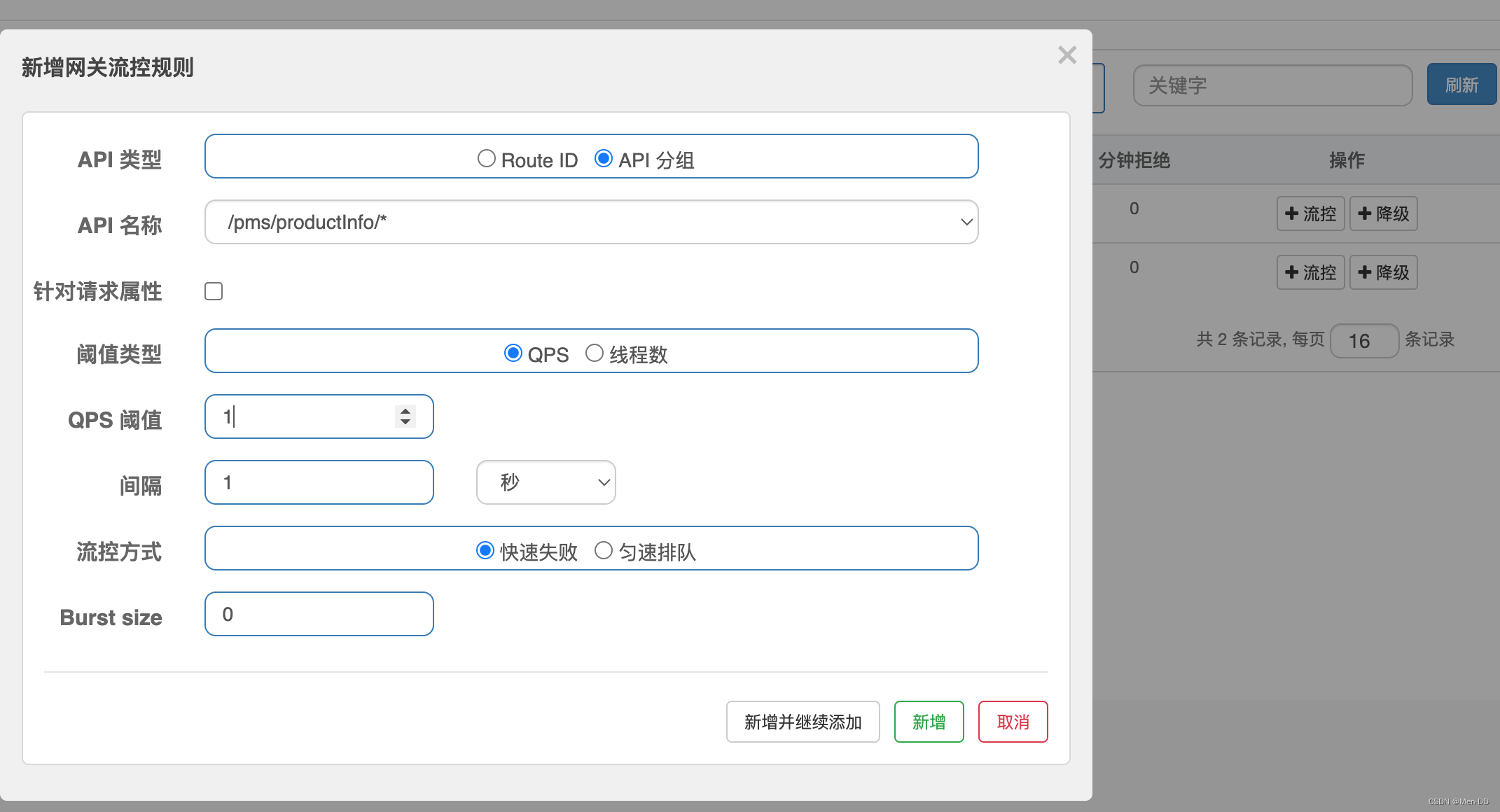1500x812 pixels.
Task: Click +降级 in the second table row
Action: click(1384, 272)
